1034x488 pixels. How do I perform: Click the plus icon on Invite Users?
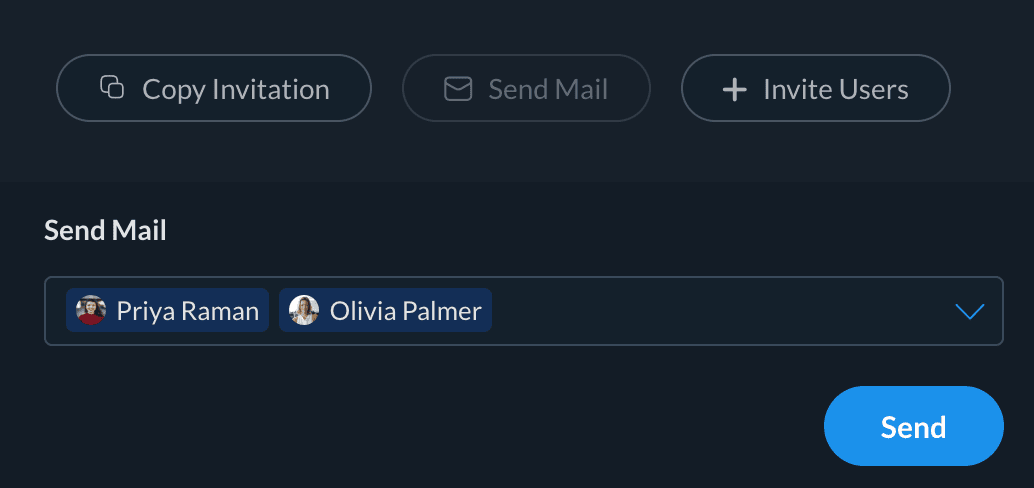pos(735,90)
